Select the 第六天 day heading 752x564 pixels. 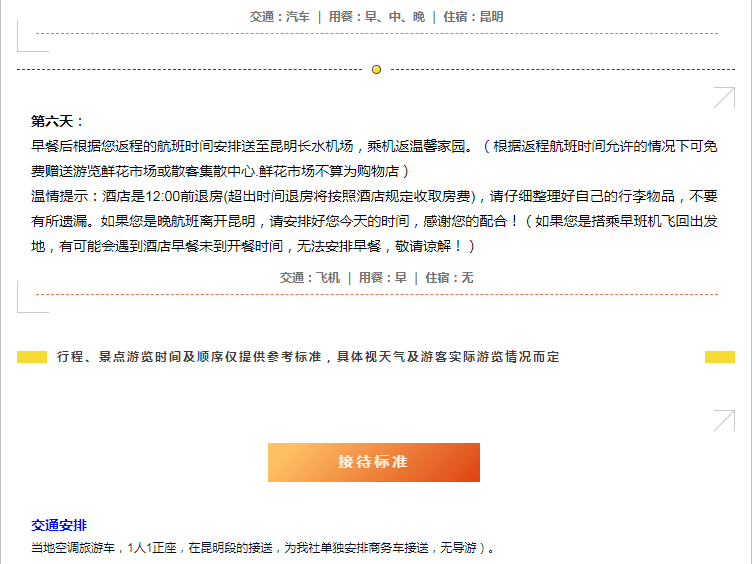click(57, 121)
